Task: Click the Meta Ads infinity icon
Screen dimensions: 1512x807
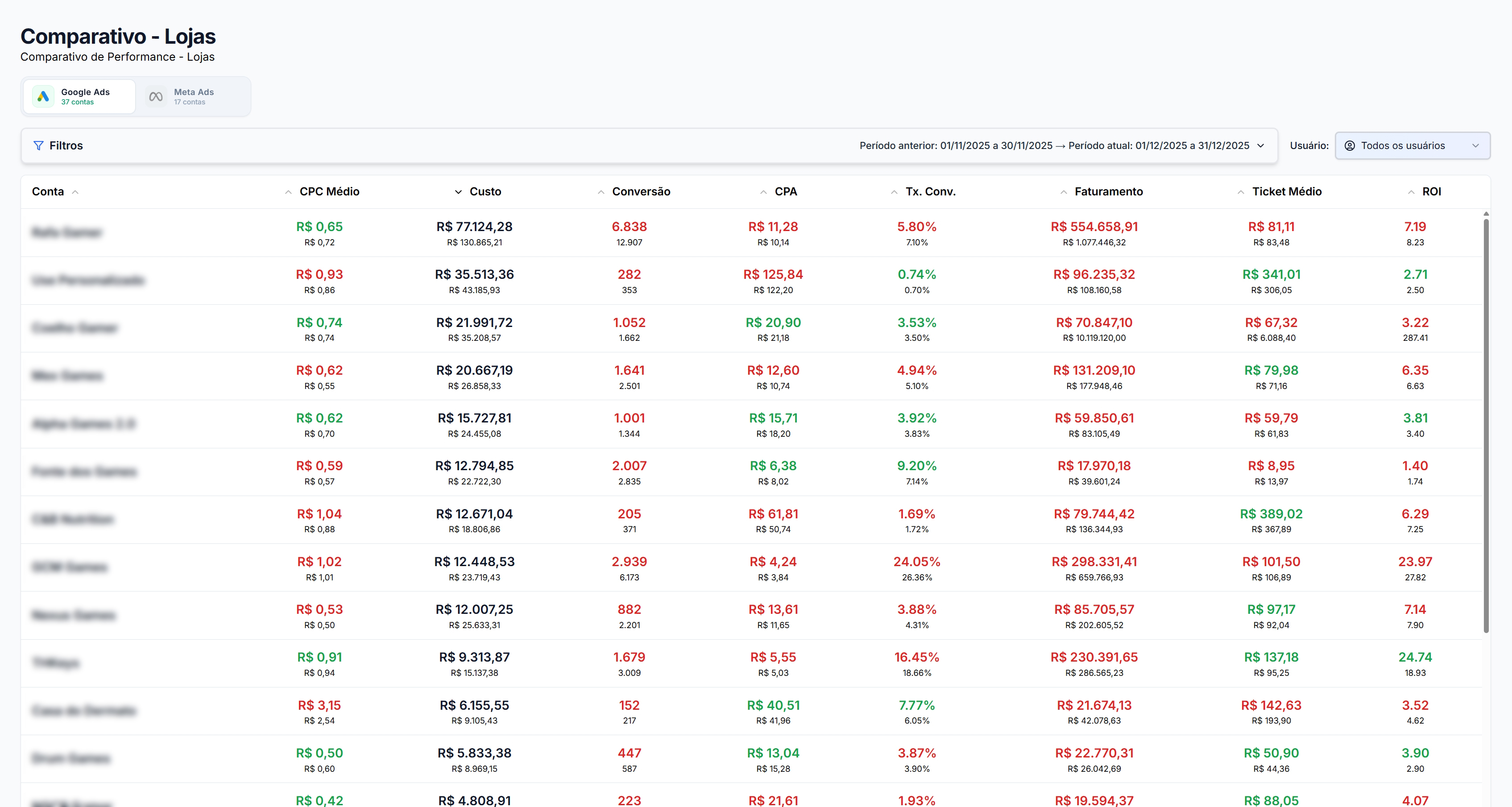Action: [x=156, y=96]
